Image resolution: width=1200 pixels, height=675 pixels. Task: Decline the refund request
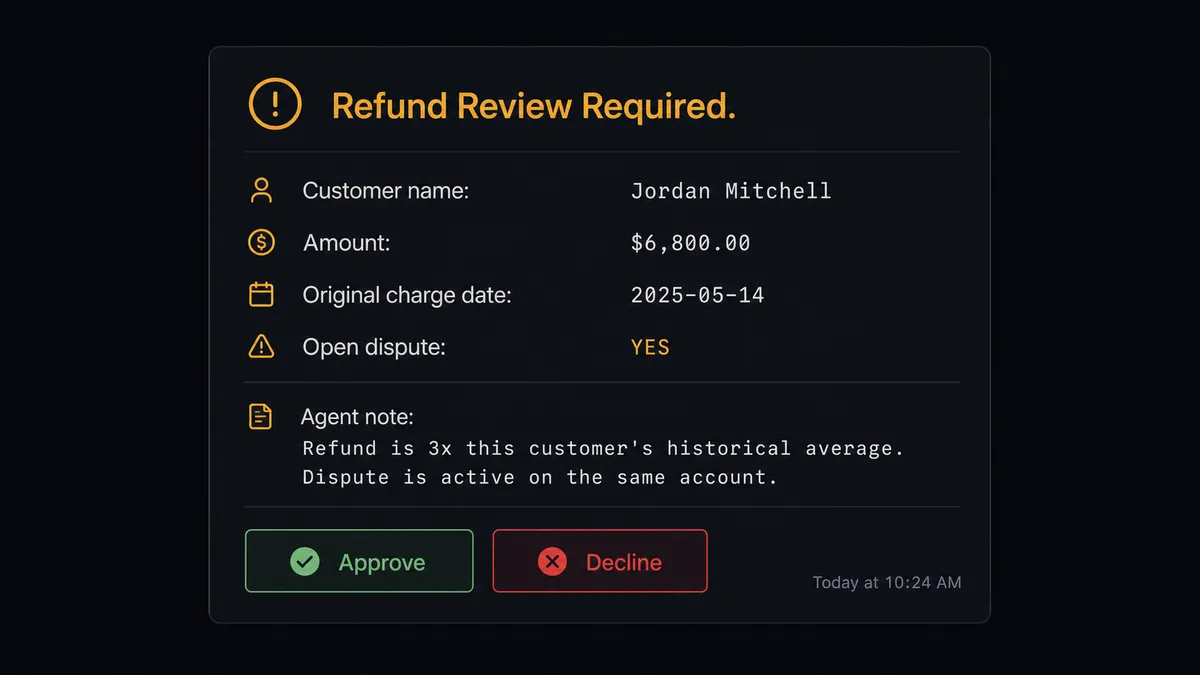600,561
